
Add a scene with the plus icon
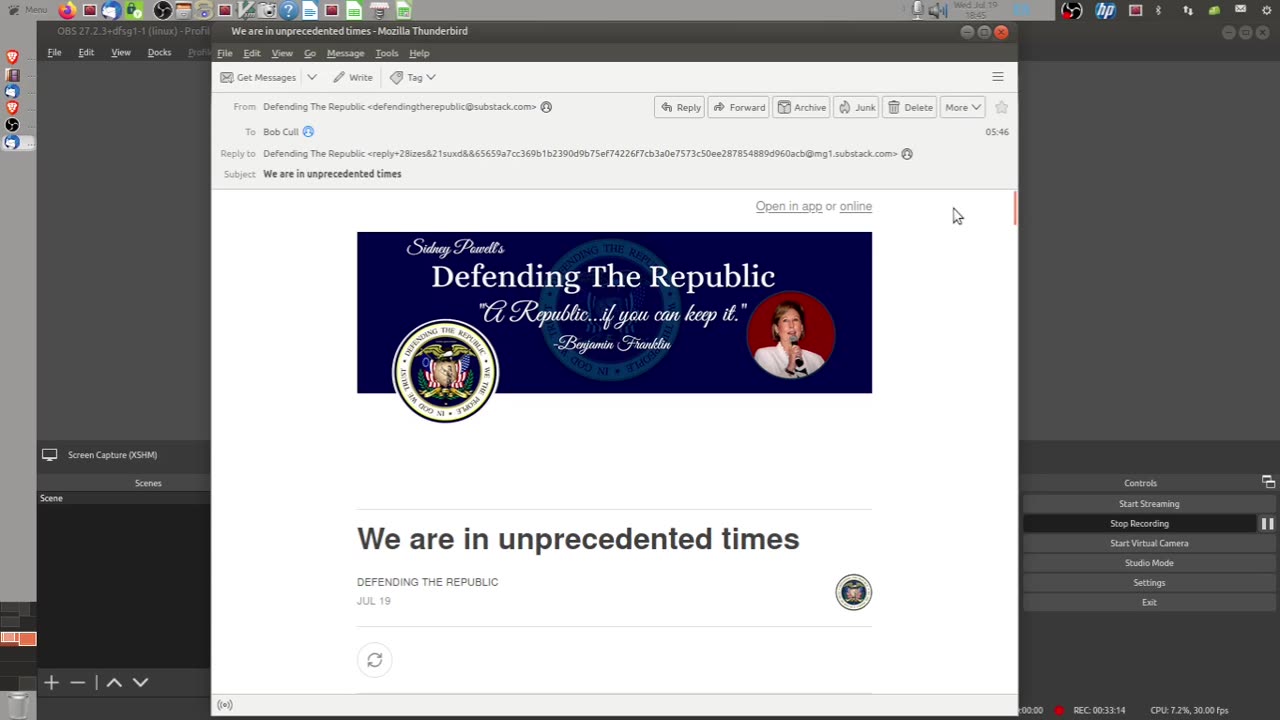(51, 682)
